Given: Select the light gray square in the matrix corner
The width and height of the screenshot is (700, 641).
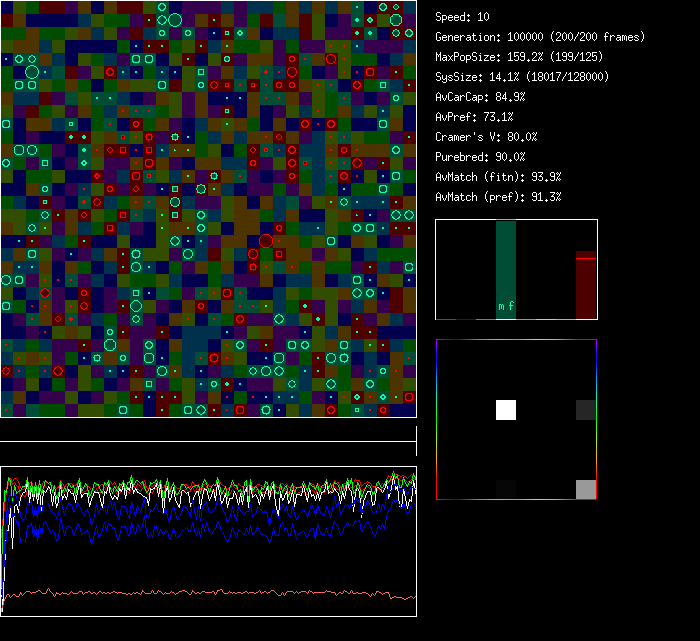Looking at the screenshot, I should click(x=586, y=489).
